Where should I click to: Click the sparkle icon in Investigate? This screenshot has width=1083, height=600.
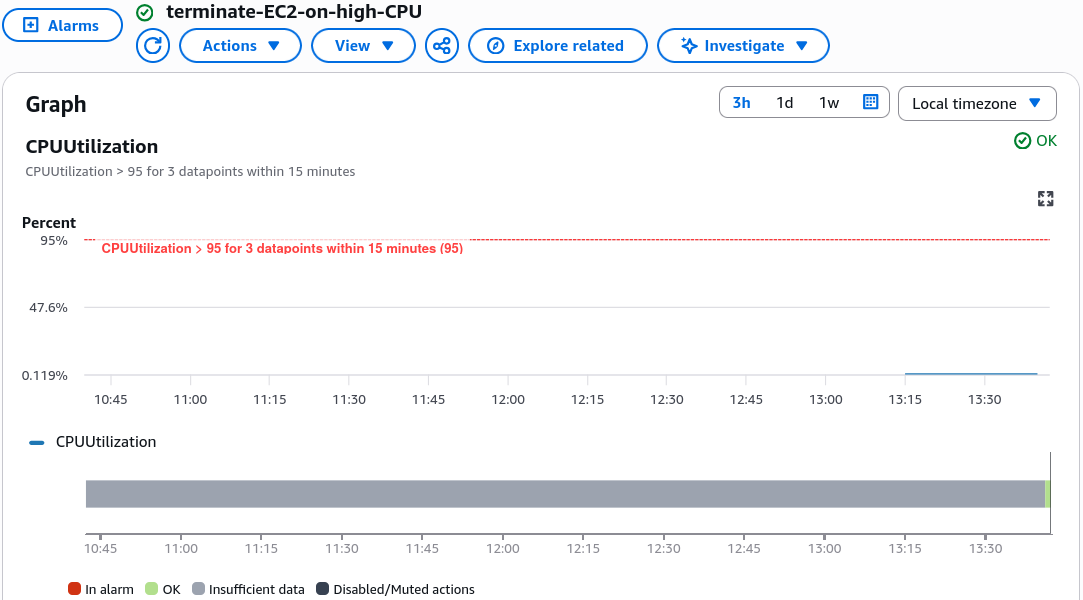pos(689,46)
